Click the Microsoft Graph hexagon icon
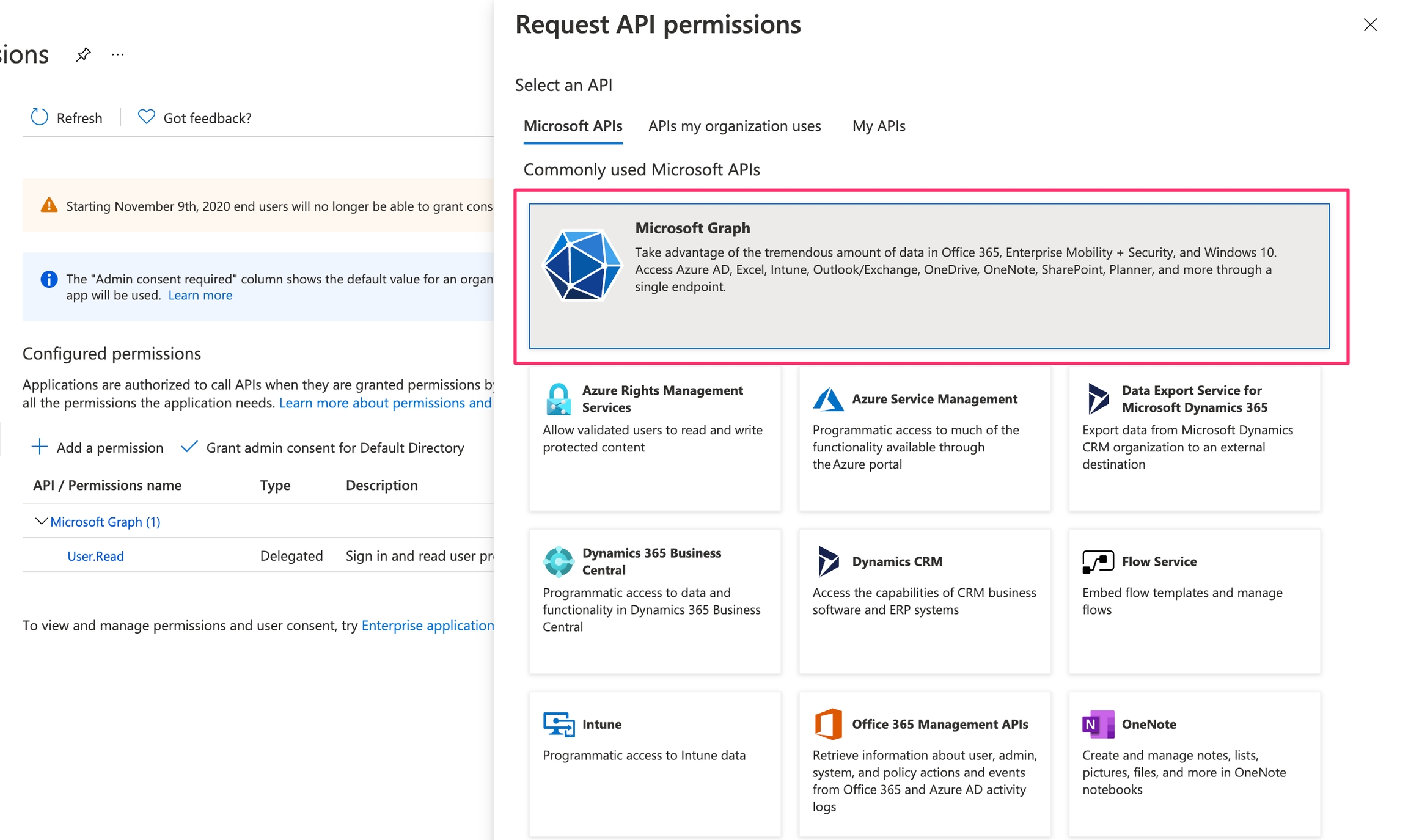The image size is (1408, 840). [x=582, y=265]
